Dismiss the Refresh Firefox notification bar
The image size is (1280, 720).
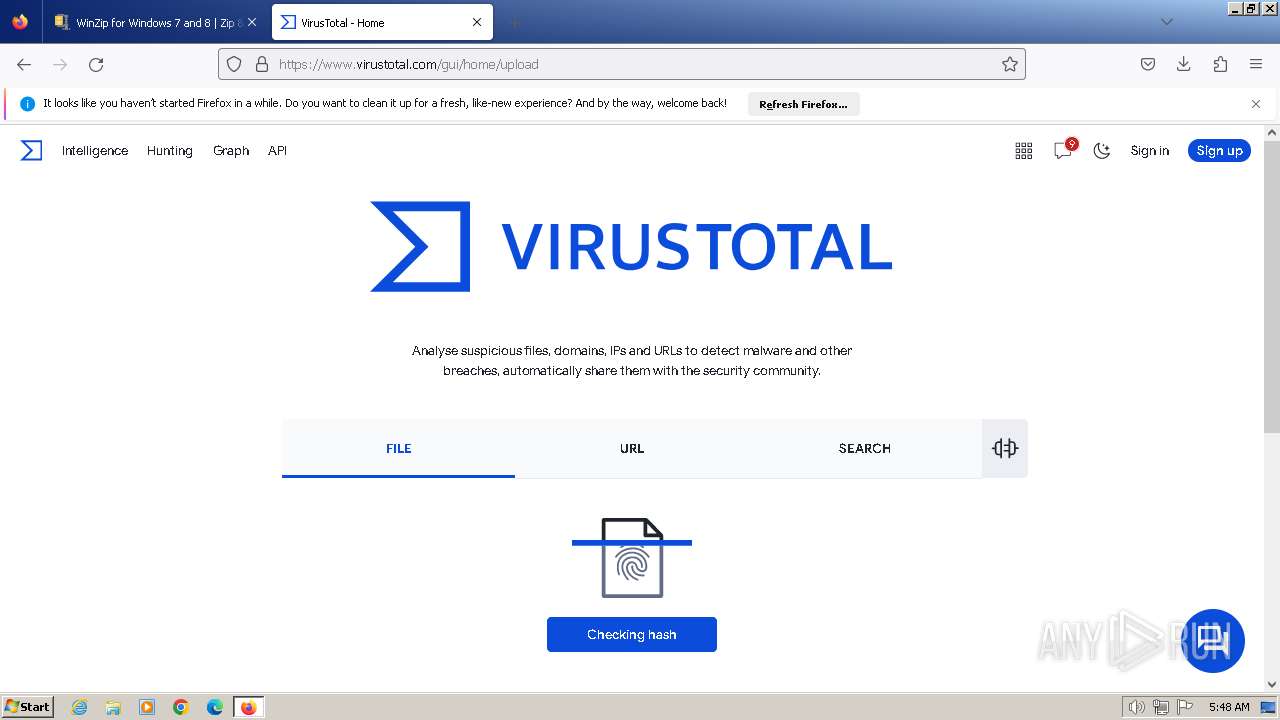pos(1256,104)
